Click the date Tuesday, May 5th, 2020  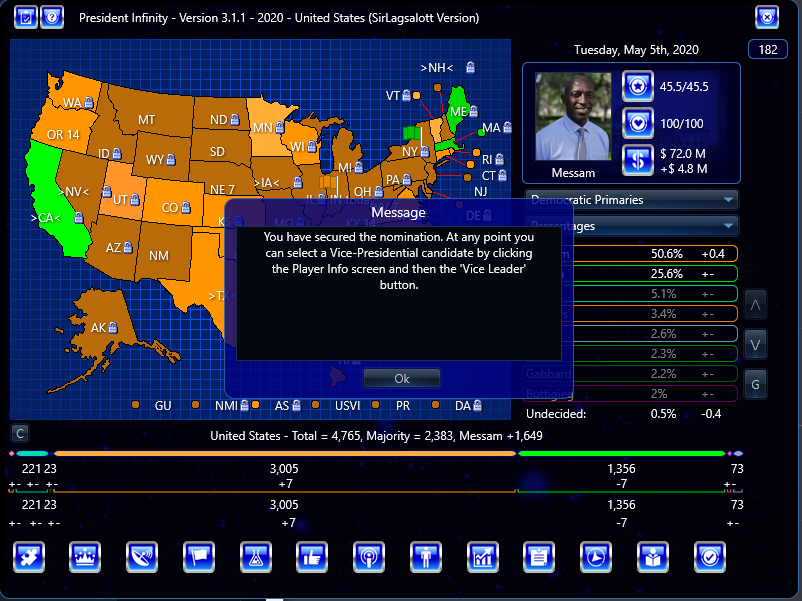coord(636,50)
